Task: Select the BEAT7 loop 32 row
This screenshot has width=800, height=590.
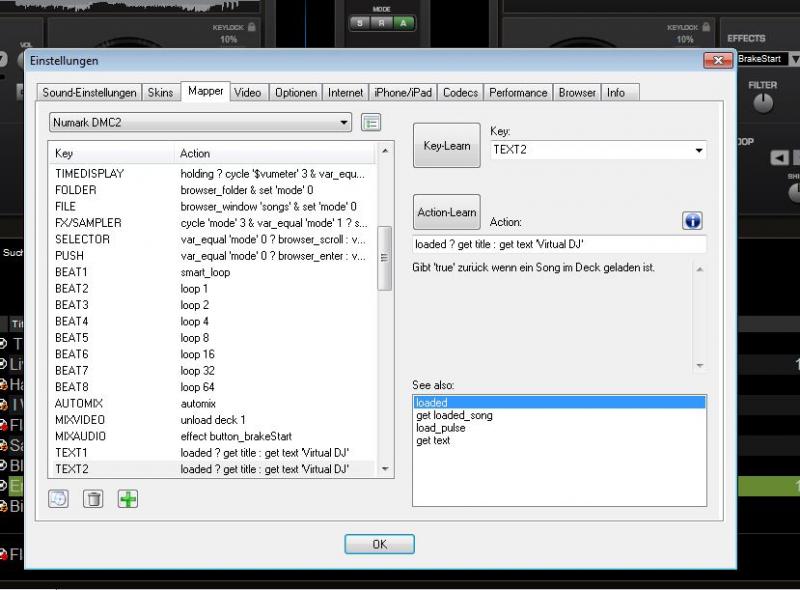Action: pyautogui.click(x=212, y=370)
